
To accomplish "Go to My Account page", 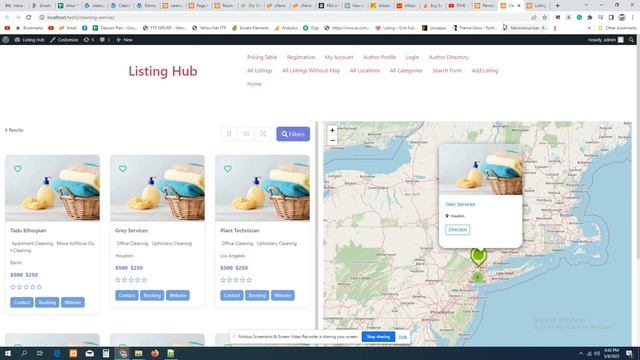I will 339,57.
